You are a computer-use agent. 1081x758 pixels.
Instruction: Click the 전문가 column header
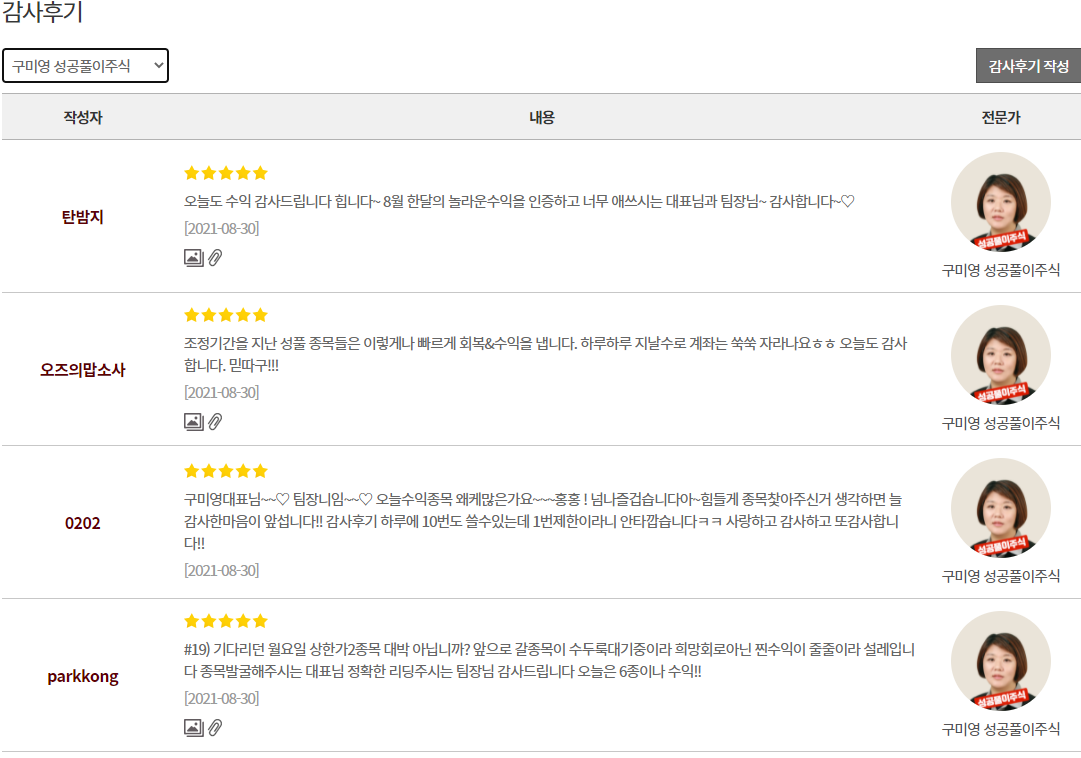1001,117
